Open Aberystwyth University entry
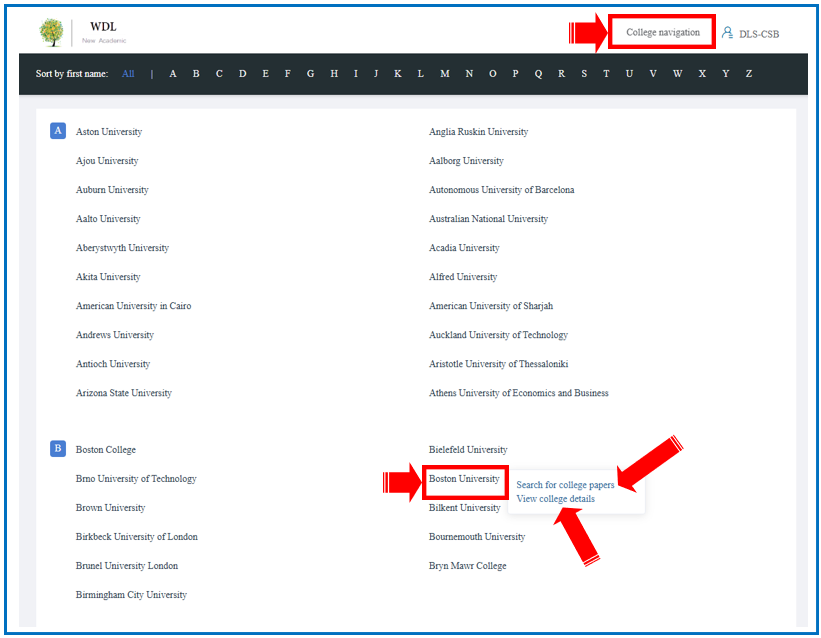The width and height of the screenshot is (821, 638). 123,248
